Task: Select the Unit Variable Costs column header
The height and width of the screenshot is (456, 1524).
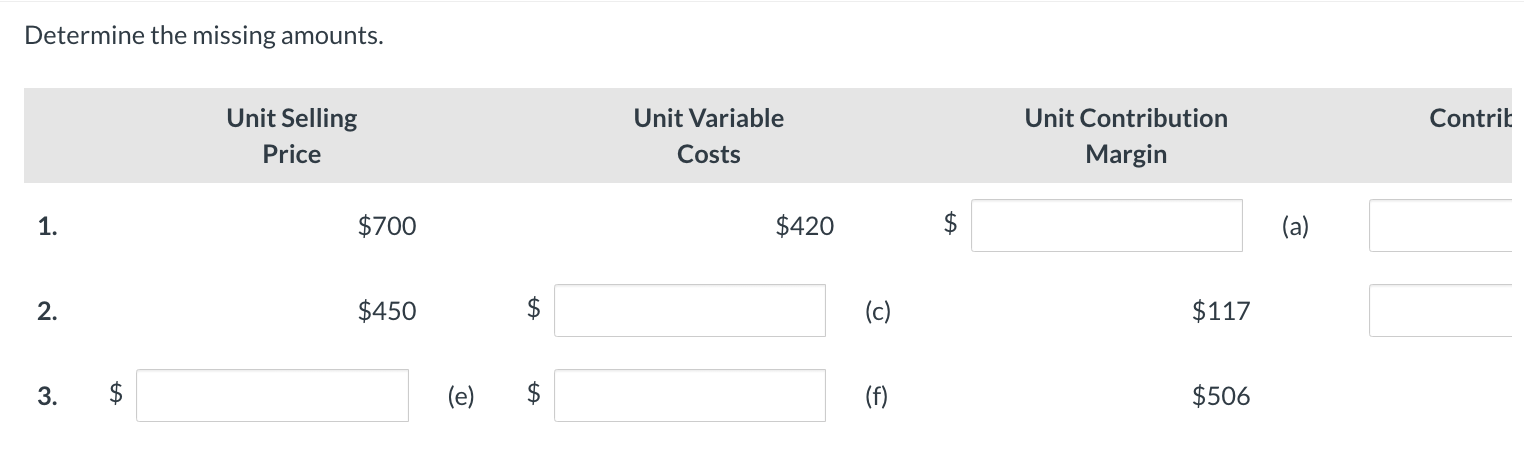Action: [709, 136]
